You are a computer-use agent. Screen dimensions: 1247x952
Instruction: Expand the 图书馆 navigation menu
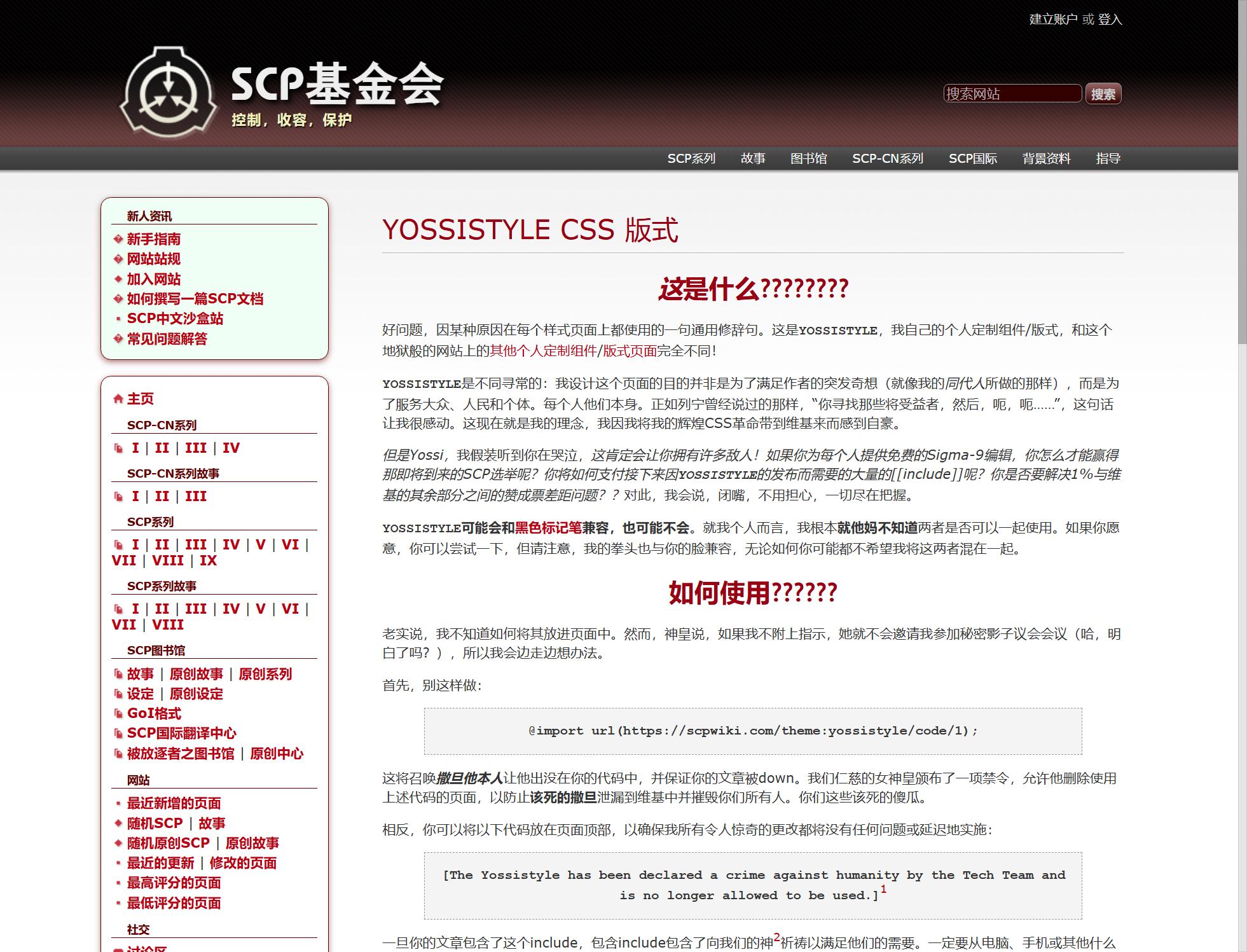808,158
